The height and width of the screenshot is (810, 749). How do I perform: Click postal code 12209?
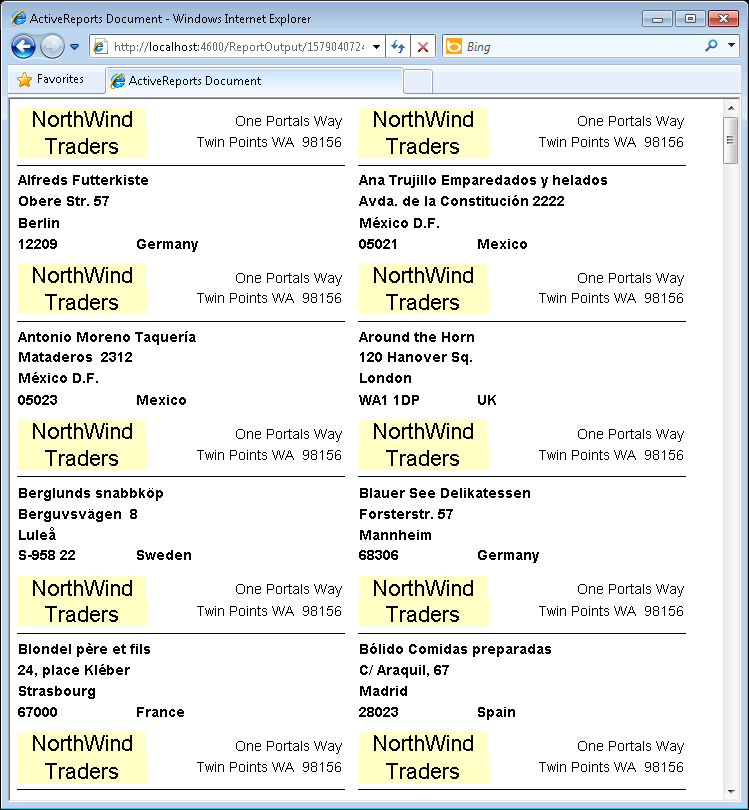(x=38, y=244)
